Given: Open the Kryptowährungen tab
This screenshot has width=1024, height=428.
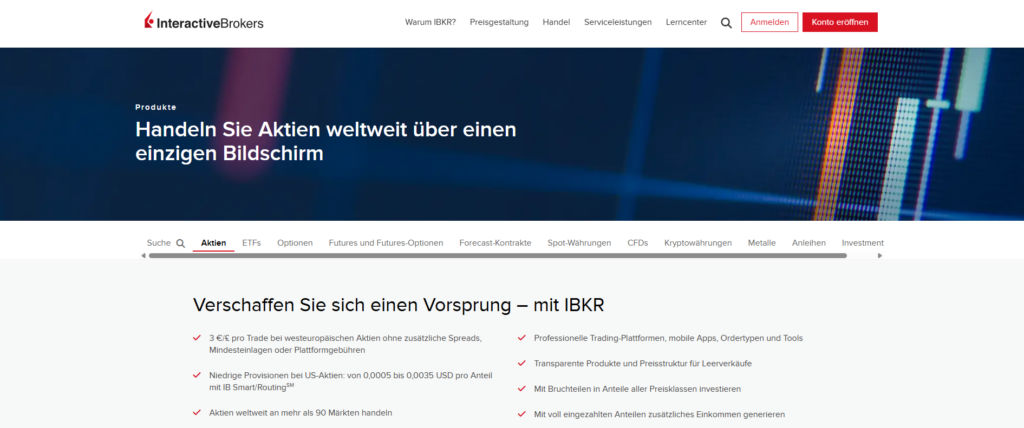Looking at the screenshot, I should [x=698, y=243].
